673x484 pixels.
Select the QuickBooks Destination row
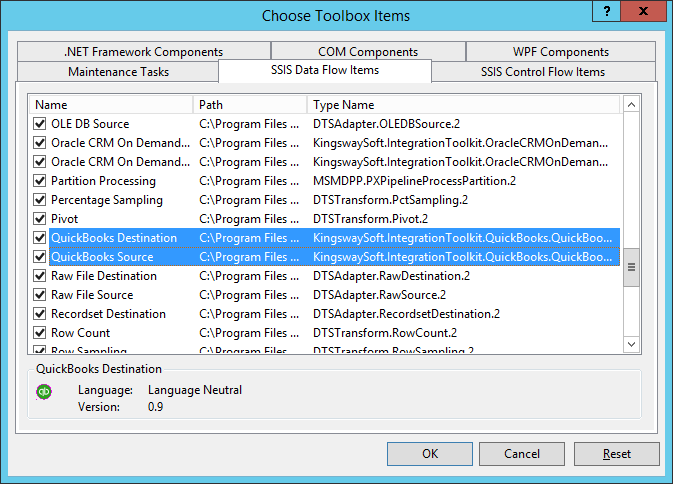(x=324, y=238)
